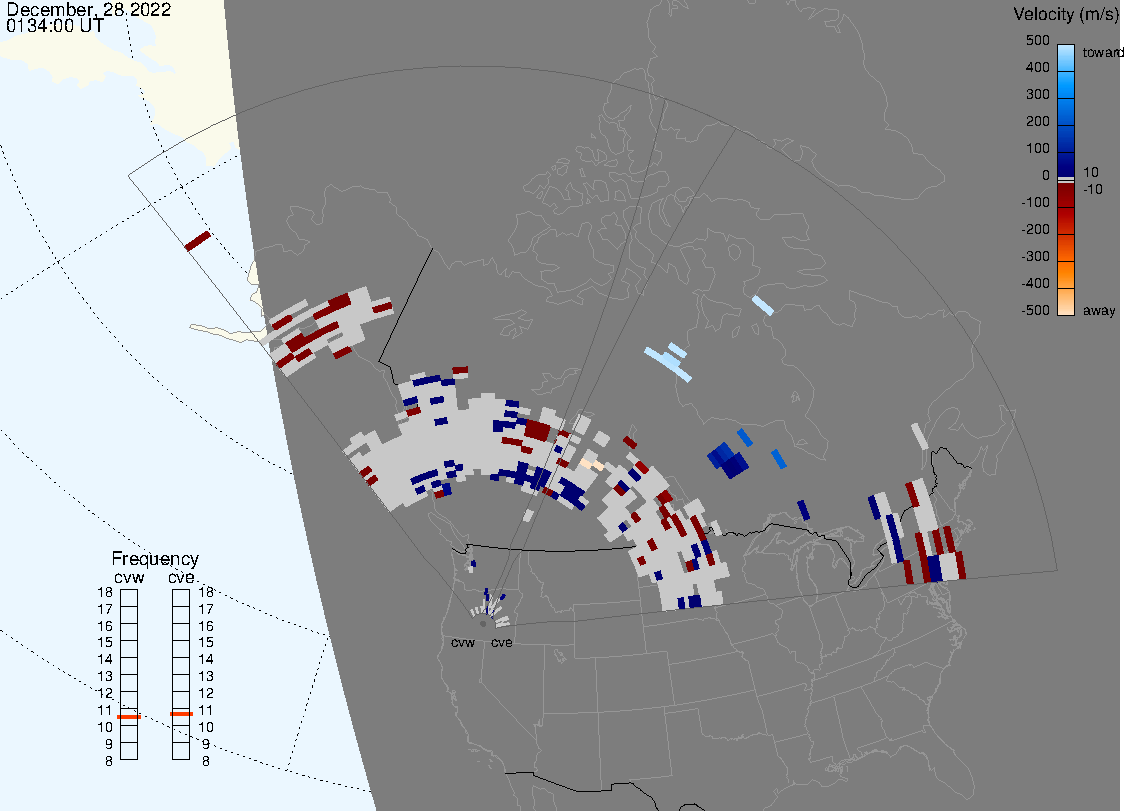The height and width of the screenshot is (811, 1124).
Task: Click the 'away' legend label
Action: tap(1099, 310)
